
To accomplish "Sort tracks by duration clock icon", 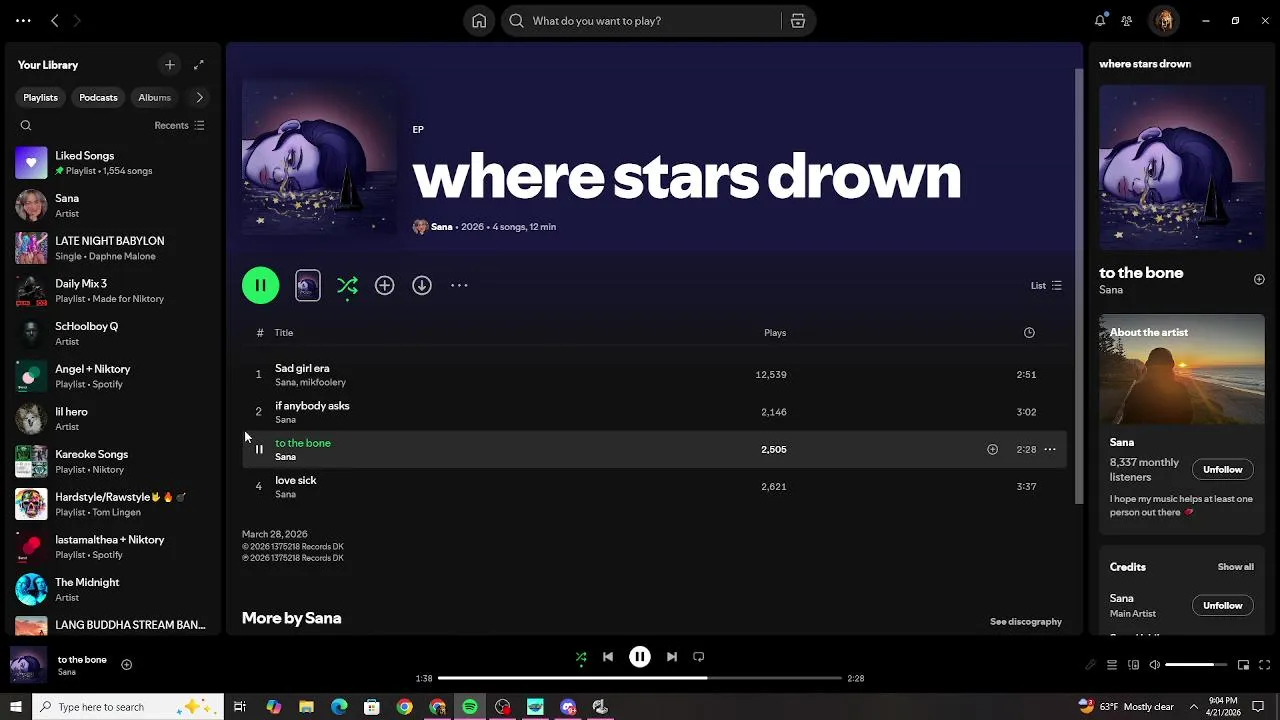I will (x=1029, y=333).
